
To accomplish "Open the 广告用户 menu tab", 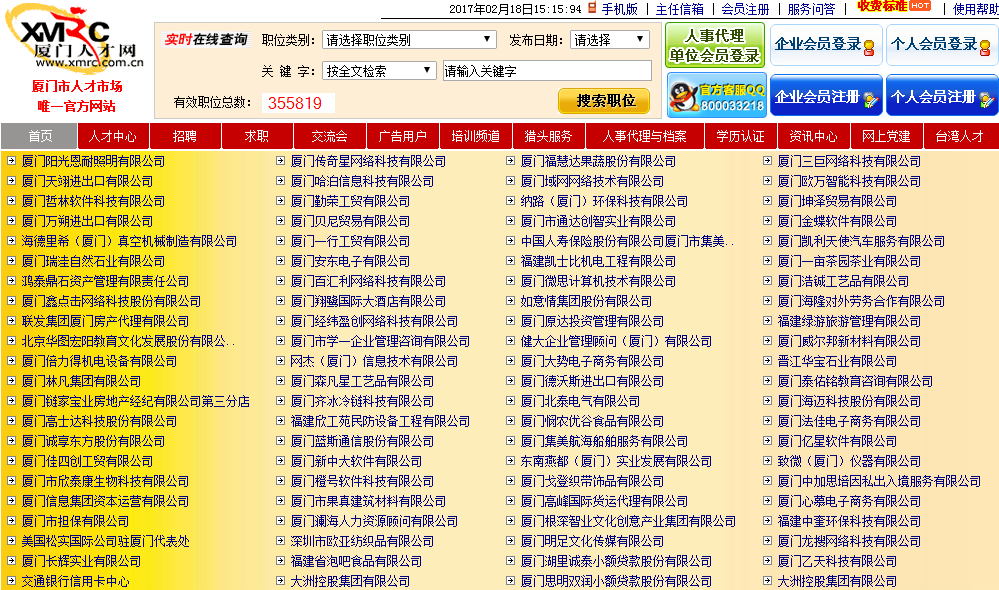I will (x=403, y=136).
